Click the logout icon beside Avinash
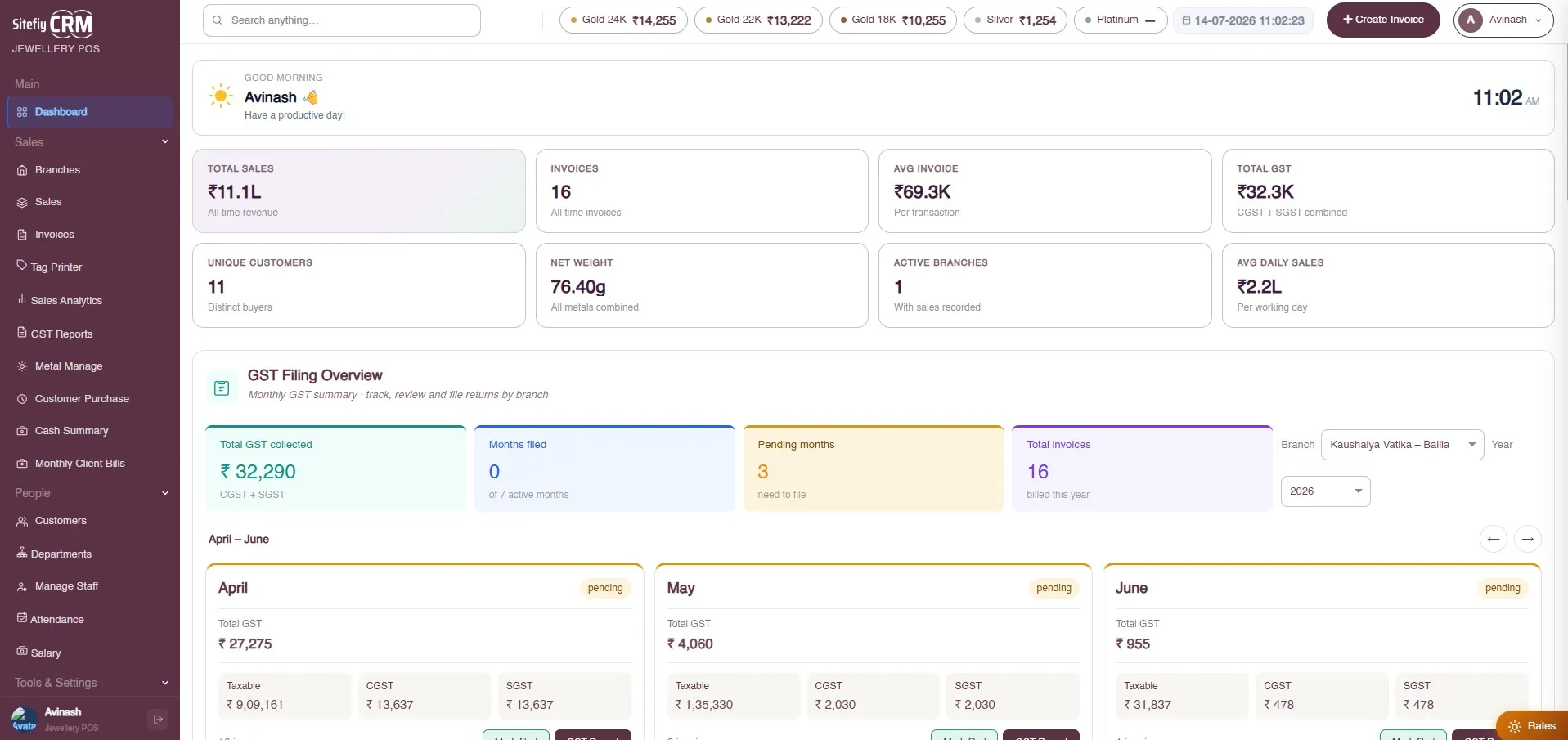The image size is (1568, 740). pyautogui.click(x=158, y=719)
